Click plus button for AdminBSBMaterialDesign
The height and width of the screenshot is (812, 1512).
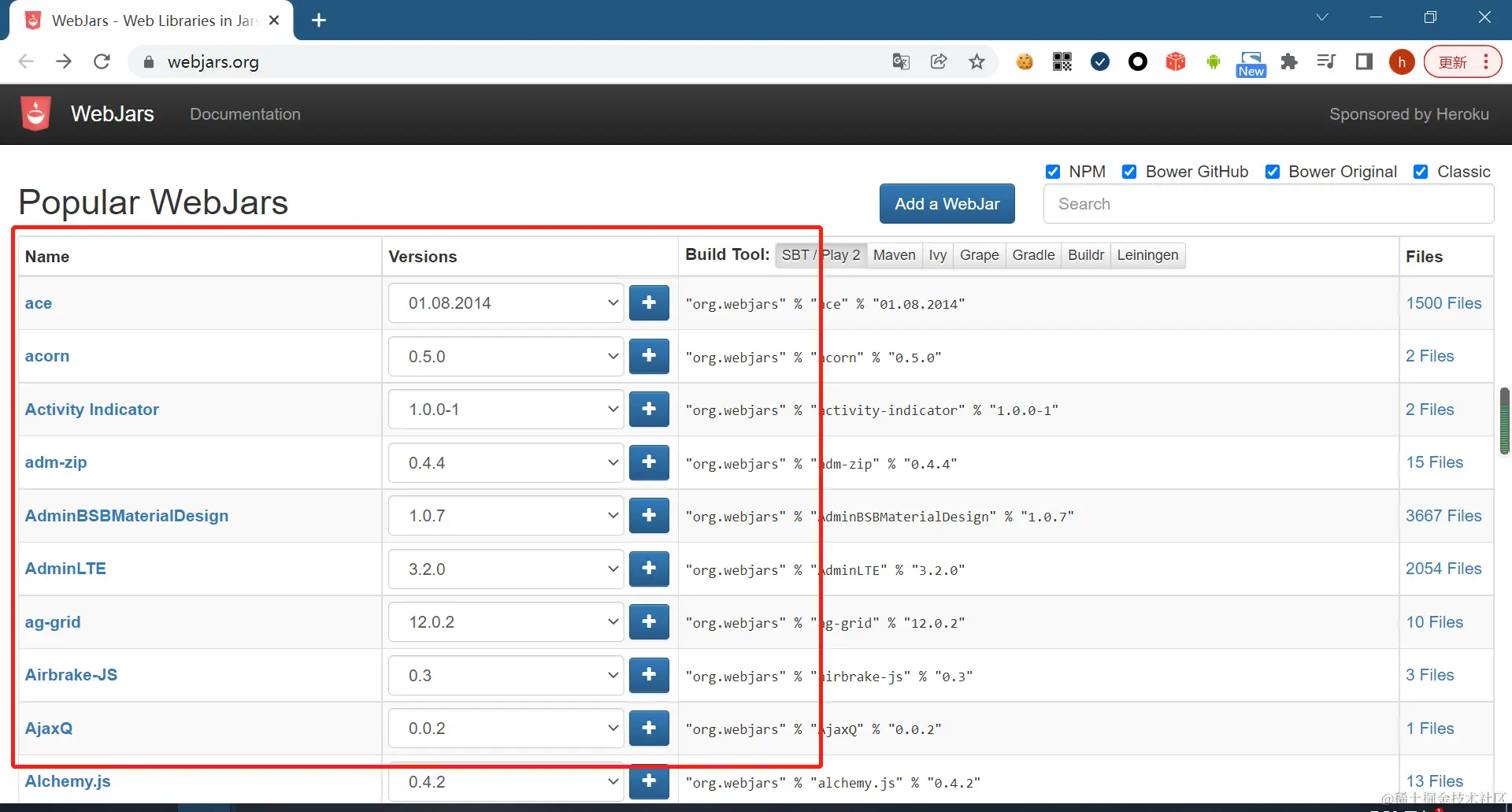649,516
